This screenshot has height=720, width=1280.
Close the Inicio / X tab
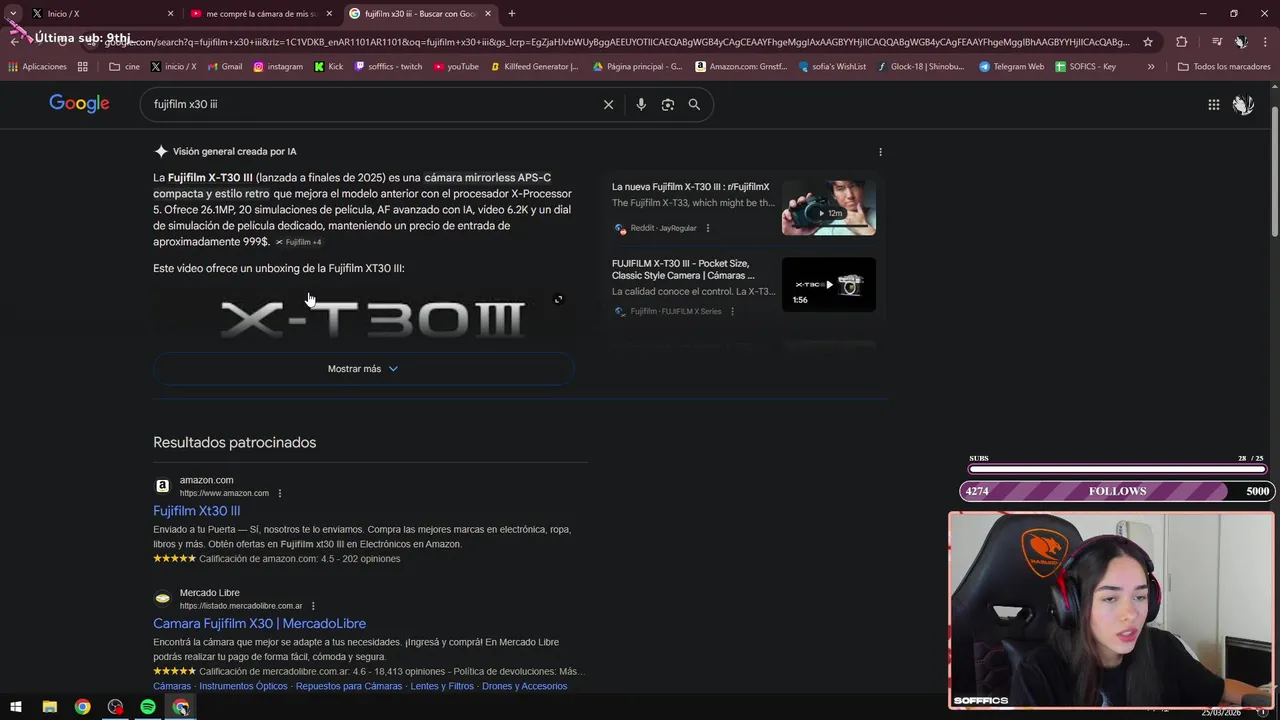pyautogui.click(x=170, y=14)
